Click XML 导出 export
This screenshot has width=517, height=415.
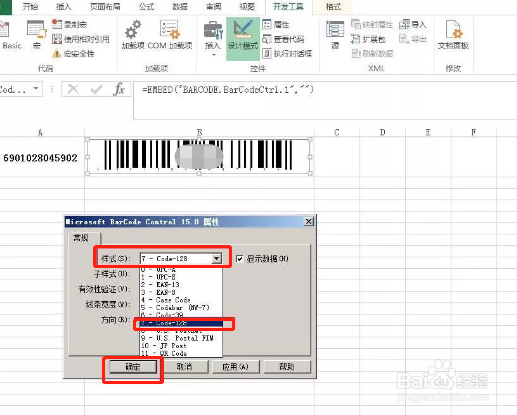[413, 39]
